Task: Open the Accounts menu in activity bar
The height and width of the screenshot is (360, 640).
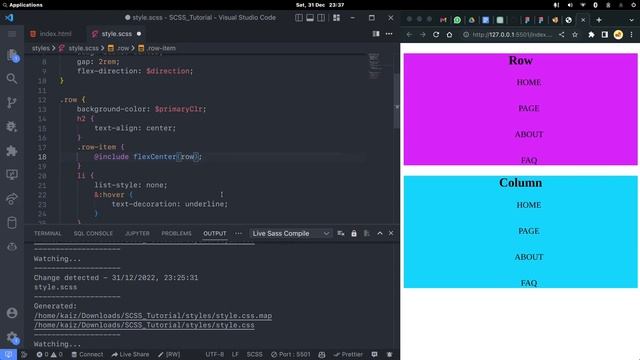Action: 12,313
